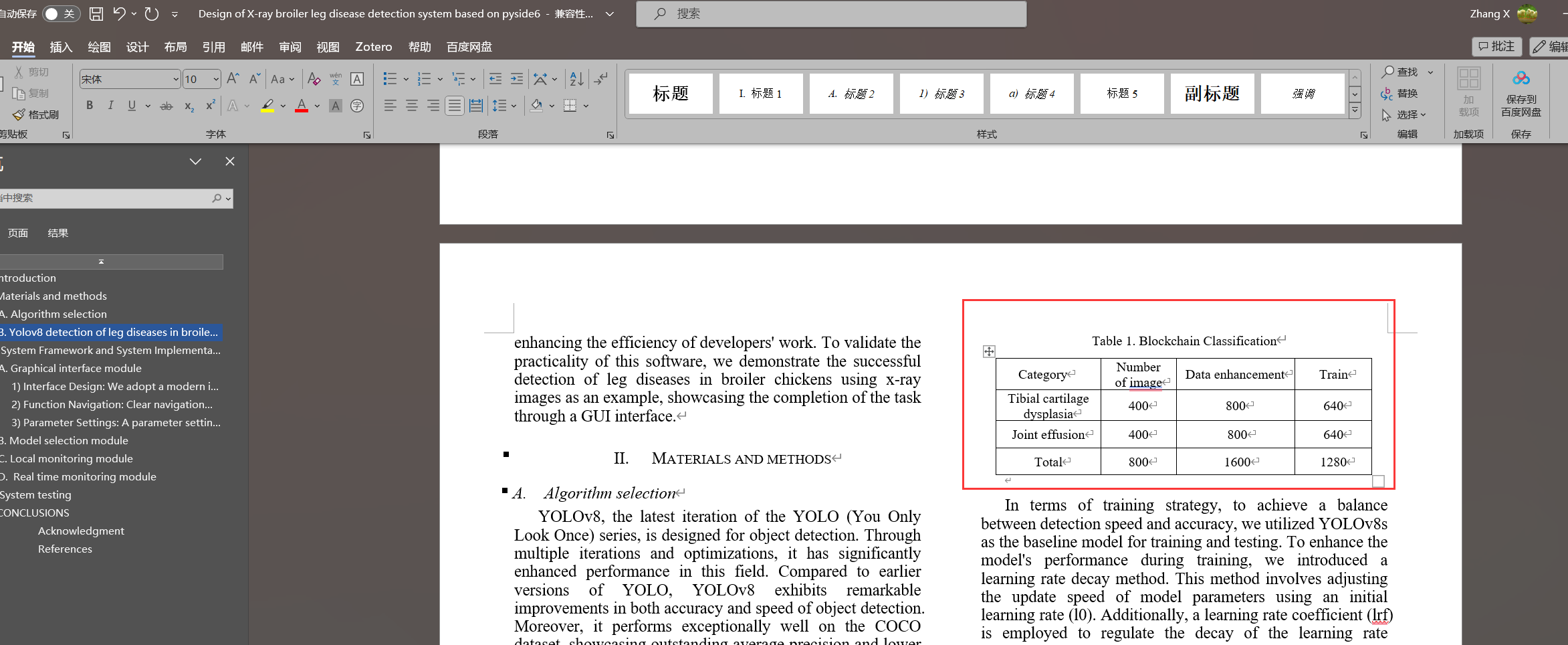This screenshot has width=1568, height=645.
Task: Click the Undo icon
Action: click(x=119, y=13)
